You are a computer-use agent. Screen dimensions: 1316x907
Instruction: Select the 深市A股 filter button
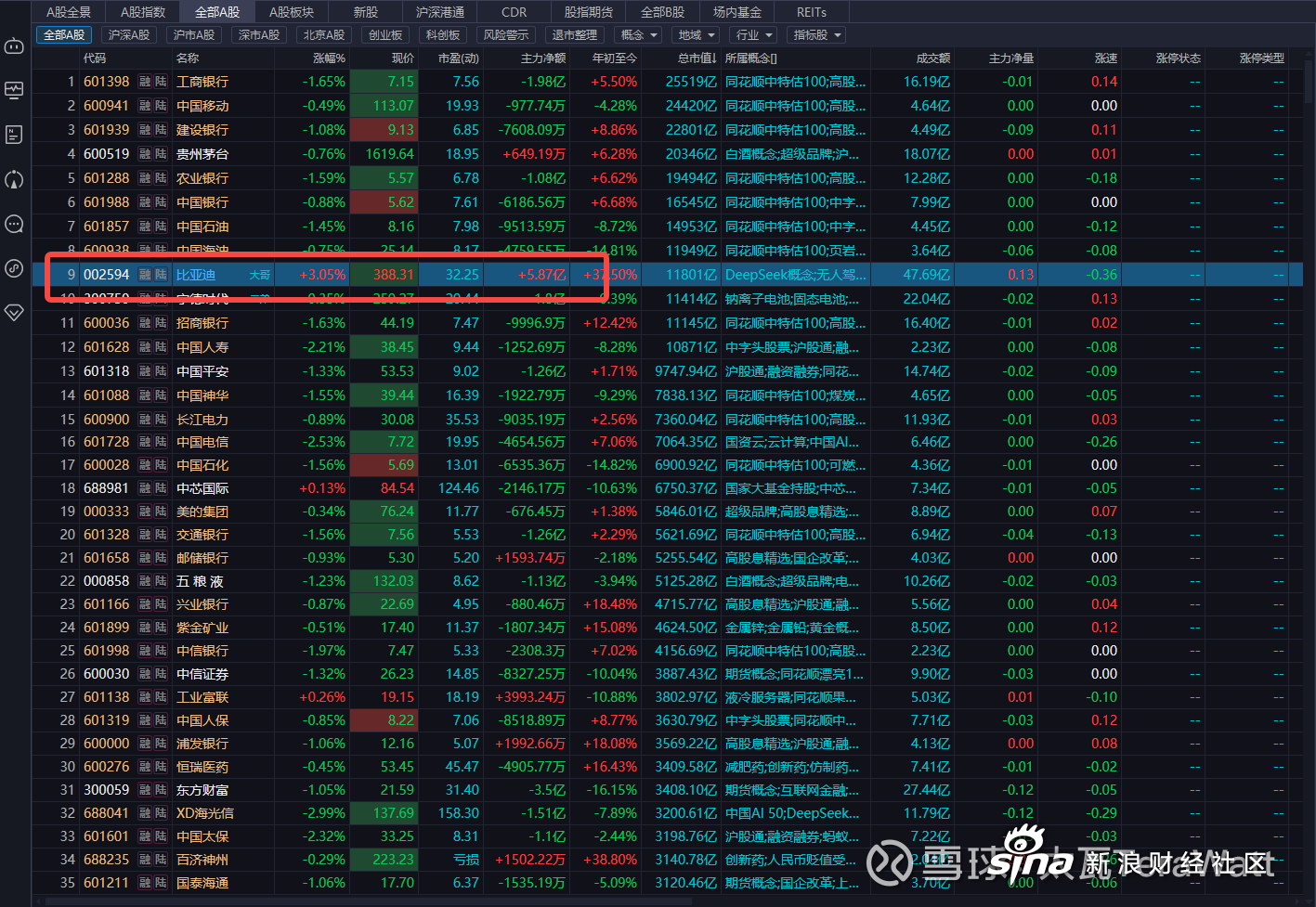[259, 35]
